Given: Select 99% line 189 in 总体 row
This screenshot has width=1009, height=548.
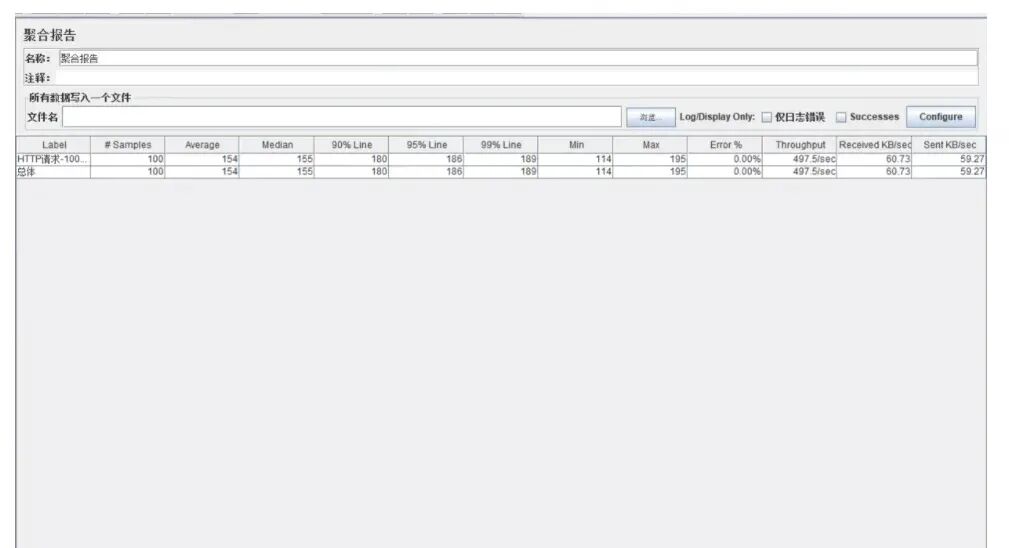Looking at the screenshot, I should pos(501,172).
